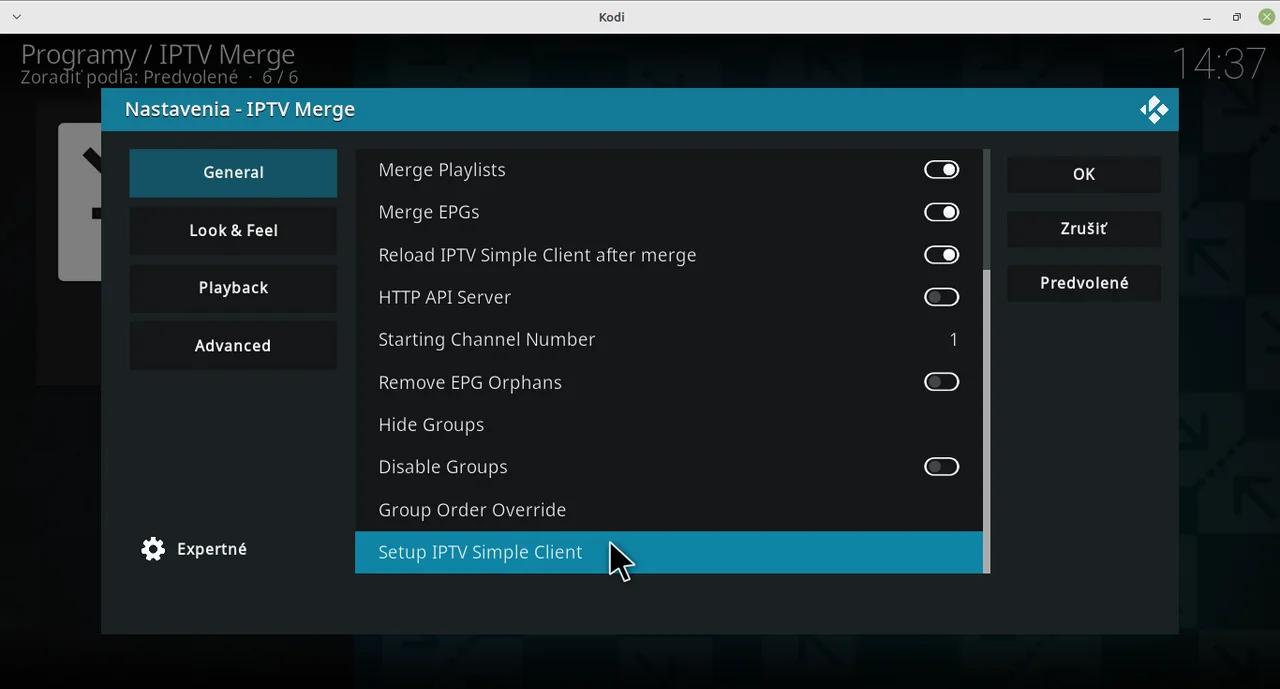Turn off Reload IPTV Simple Client after merge
1280x689 pixels.
pyautogui.click(x=941, y=255)
